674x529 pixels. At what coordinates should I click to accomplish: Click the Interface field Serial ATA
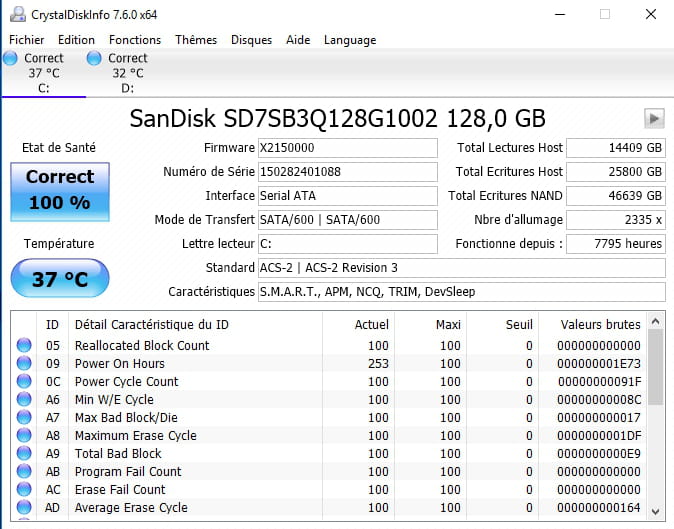tap(348, 196)
